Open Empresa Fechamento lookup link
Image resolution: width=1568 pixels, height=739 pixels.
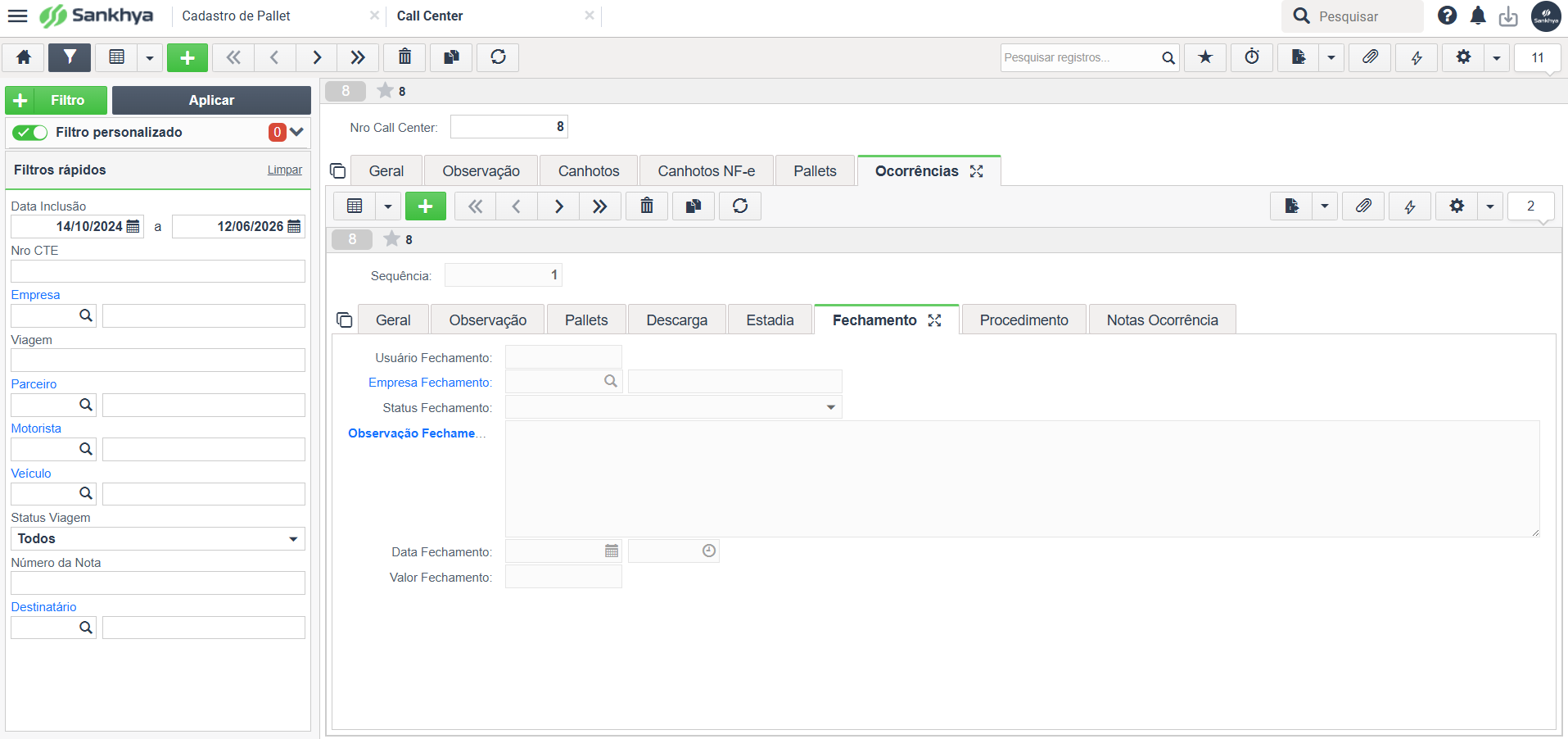(x=430, y=383)
